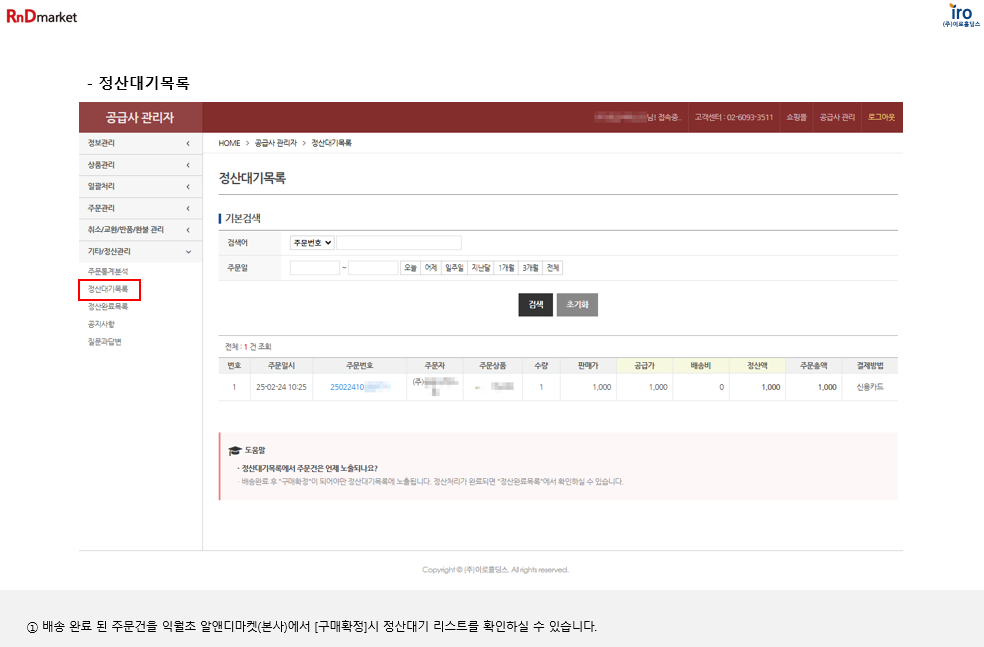Open the 주문번호 search type dropdown

(312, 242)
